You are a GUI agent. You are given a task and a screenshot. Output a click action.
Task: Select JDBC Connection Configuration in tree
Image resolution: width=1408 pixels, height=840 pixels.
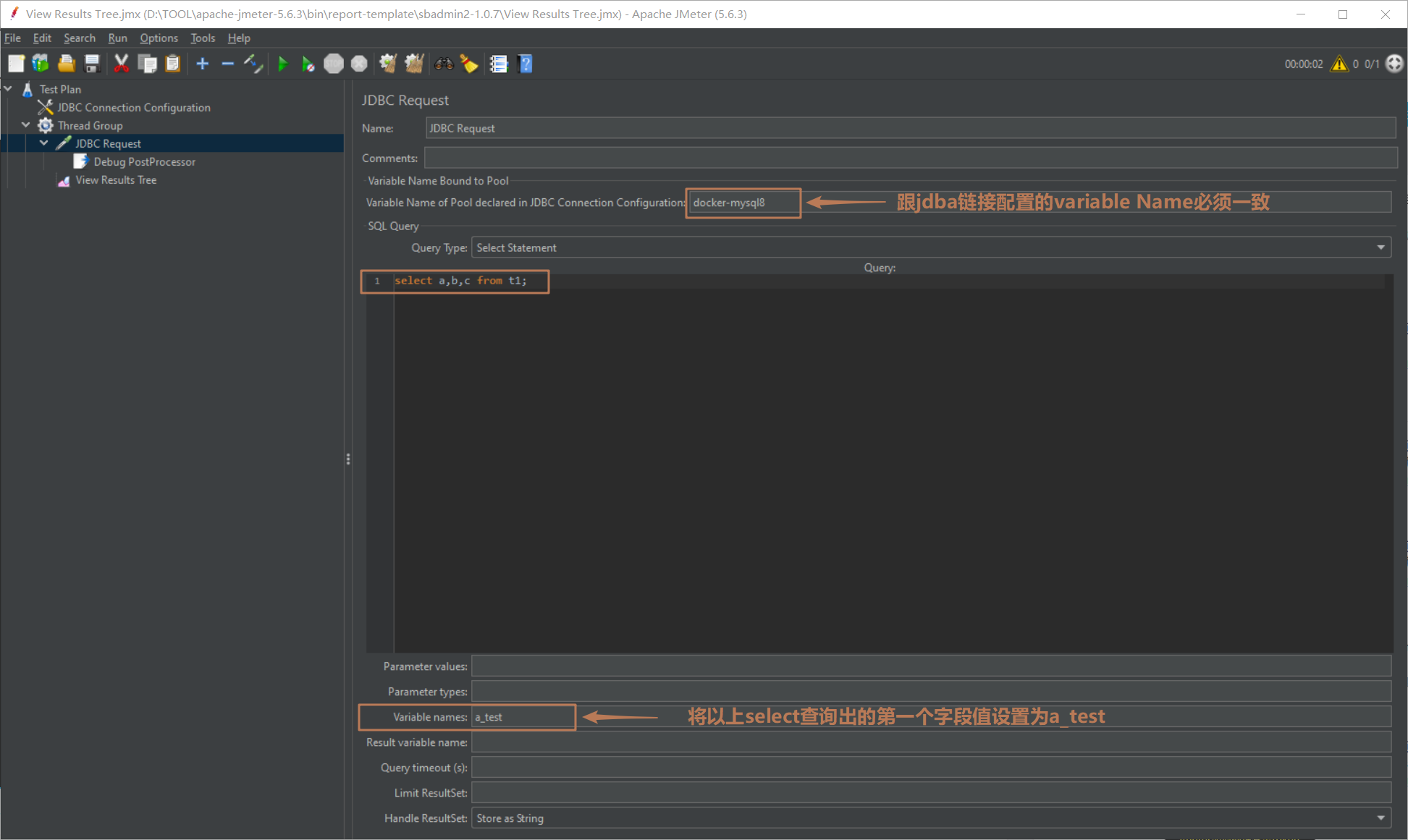(x=134, y=107)
